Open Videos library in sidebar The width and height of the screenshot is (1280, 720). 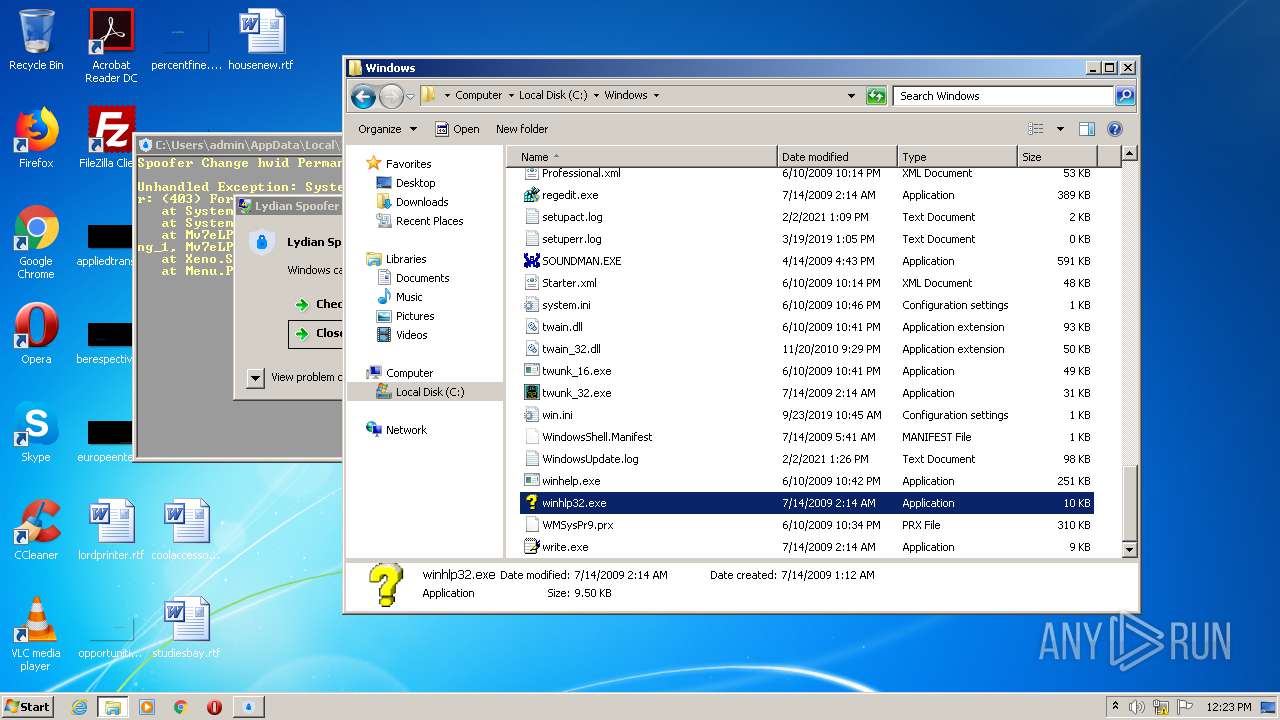(x=411, y=335)
